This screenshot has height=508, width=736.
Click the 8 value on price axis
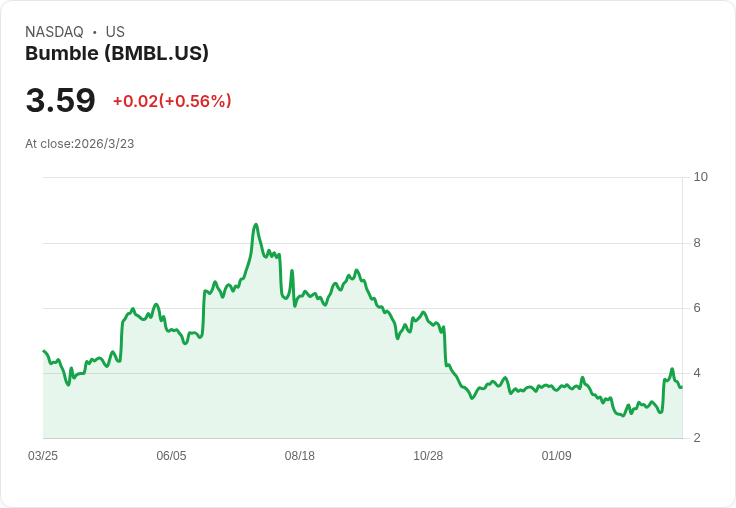tap(697, 243)
